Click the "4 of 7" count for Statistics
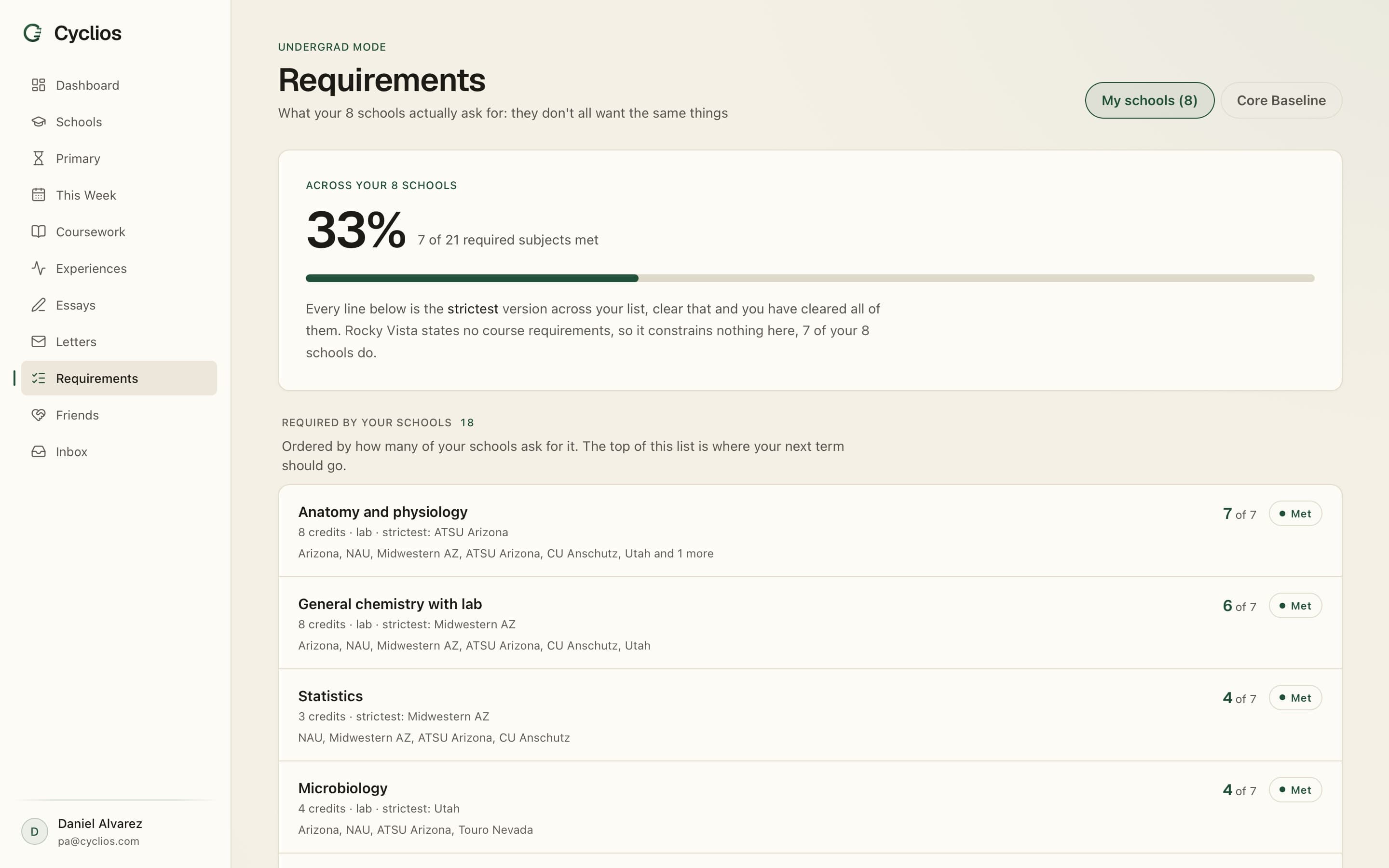 coord(1239,698)
